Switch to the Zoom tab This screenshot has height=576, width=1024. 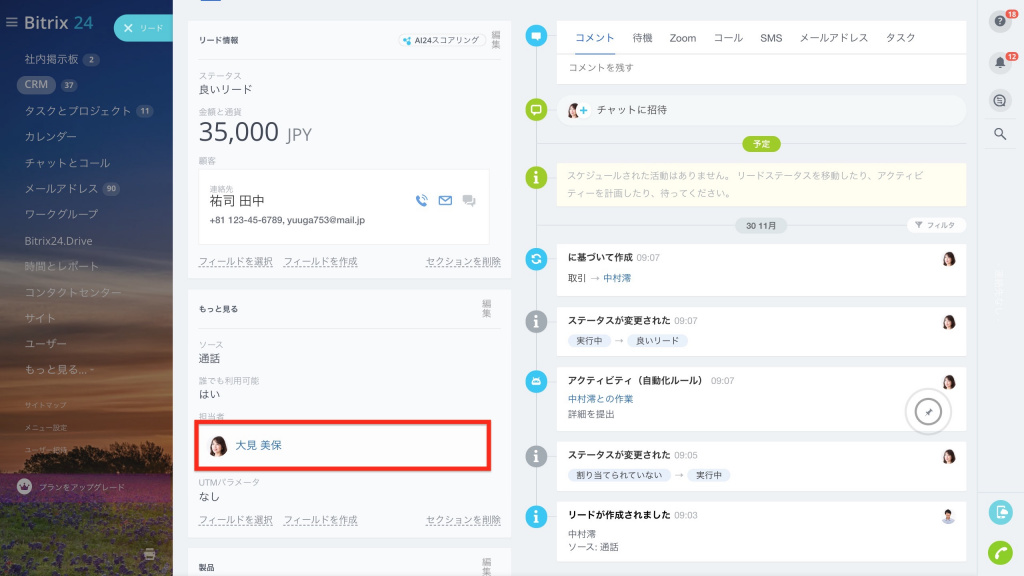[682, 39]
